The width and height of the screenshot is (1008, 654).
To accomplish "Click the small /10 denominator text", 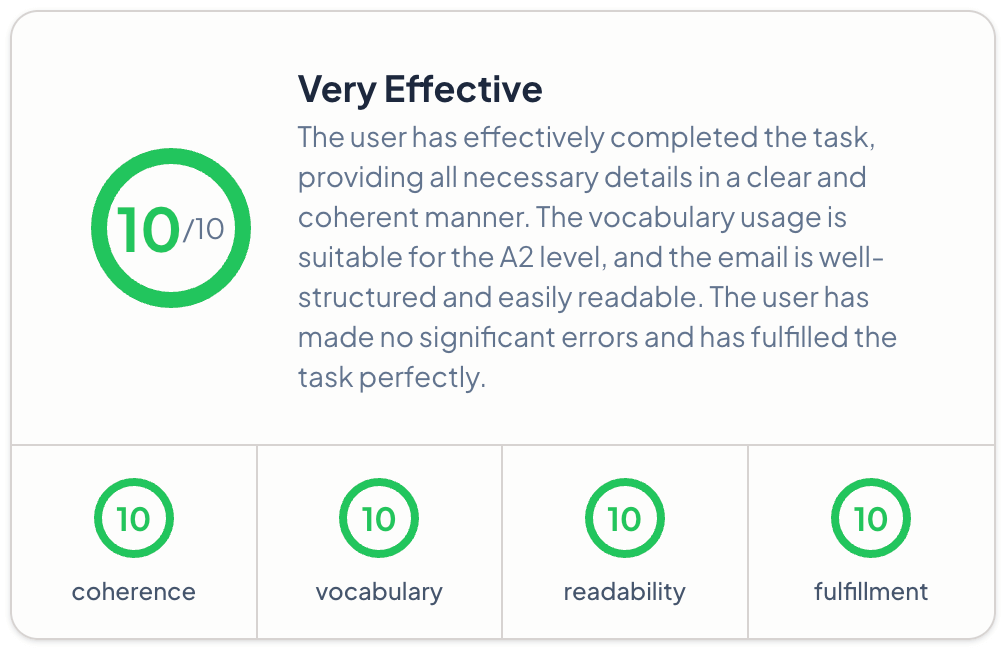I will [204, 230].
